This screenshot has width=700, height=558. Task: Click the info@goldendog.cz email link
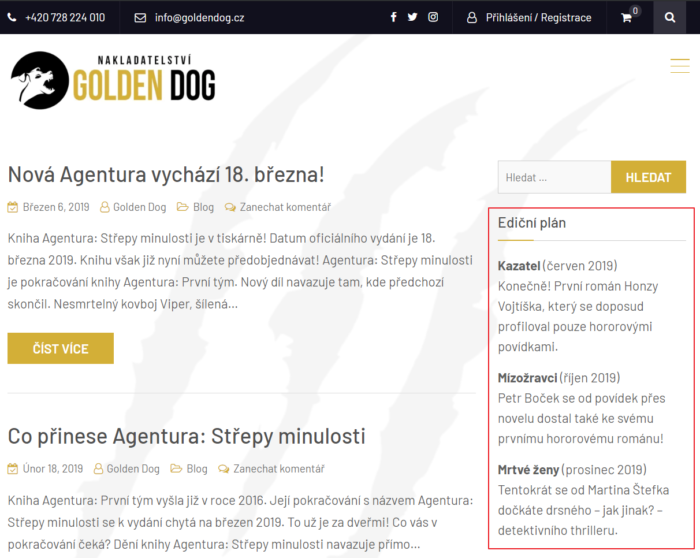coord(200,17)
